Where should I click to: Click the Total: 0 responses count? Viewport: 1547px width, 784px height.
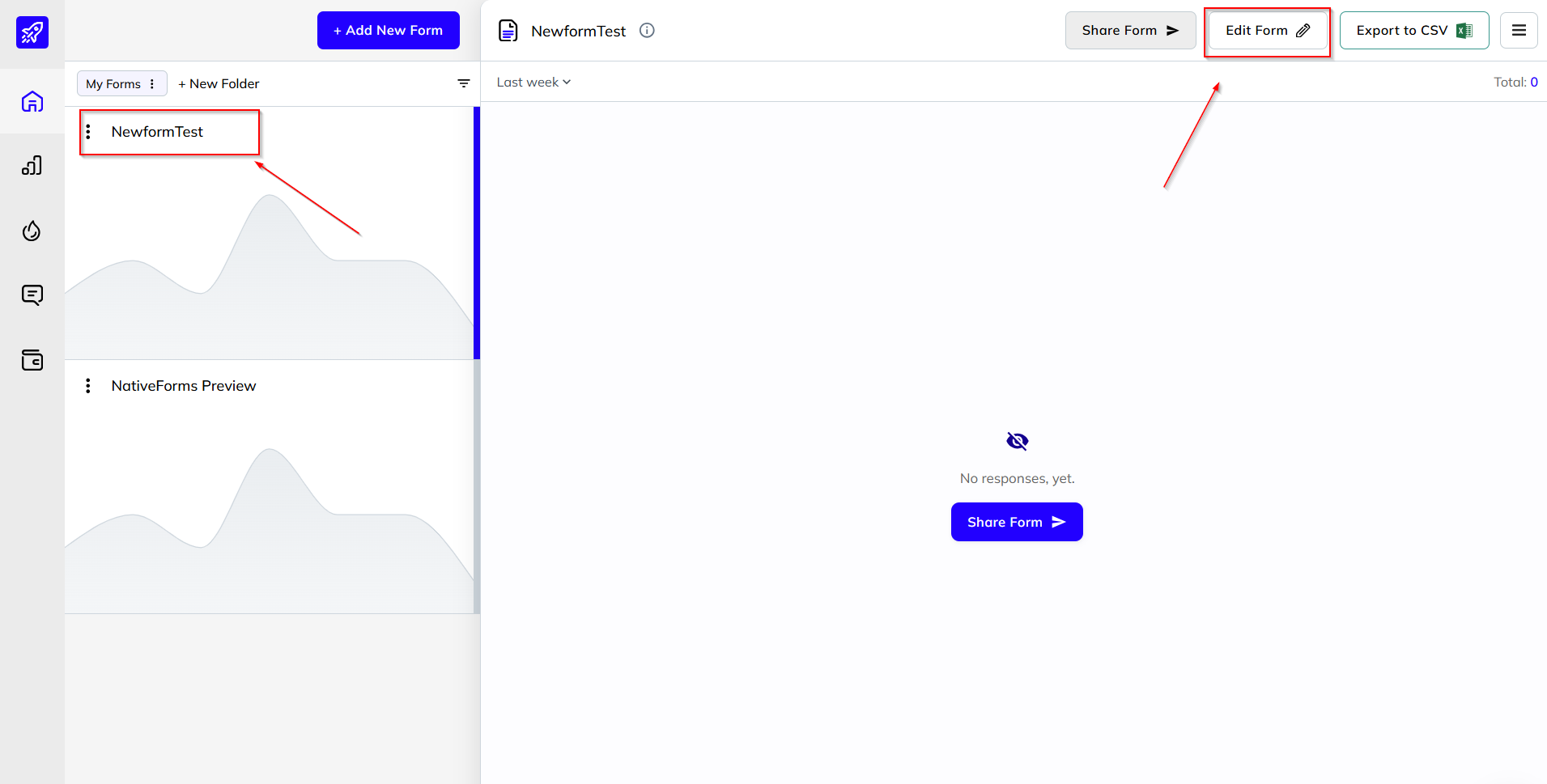point(1515,82)
